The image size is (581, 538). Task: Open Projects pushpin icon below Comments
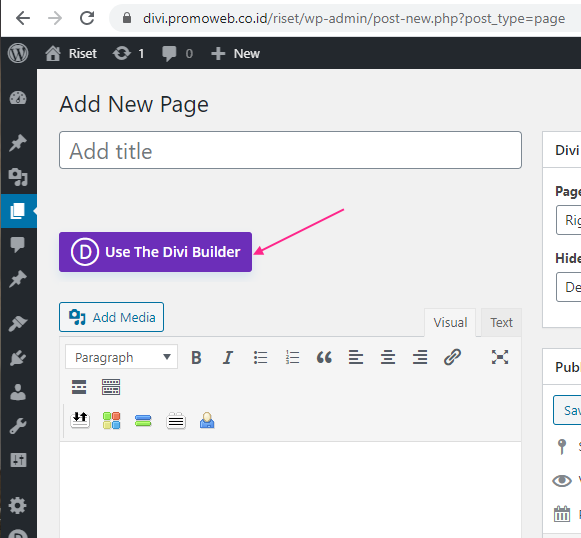pos(18,279)
